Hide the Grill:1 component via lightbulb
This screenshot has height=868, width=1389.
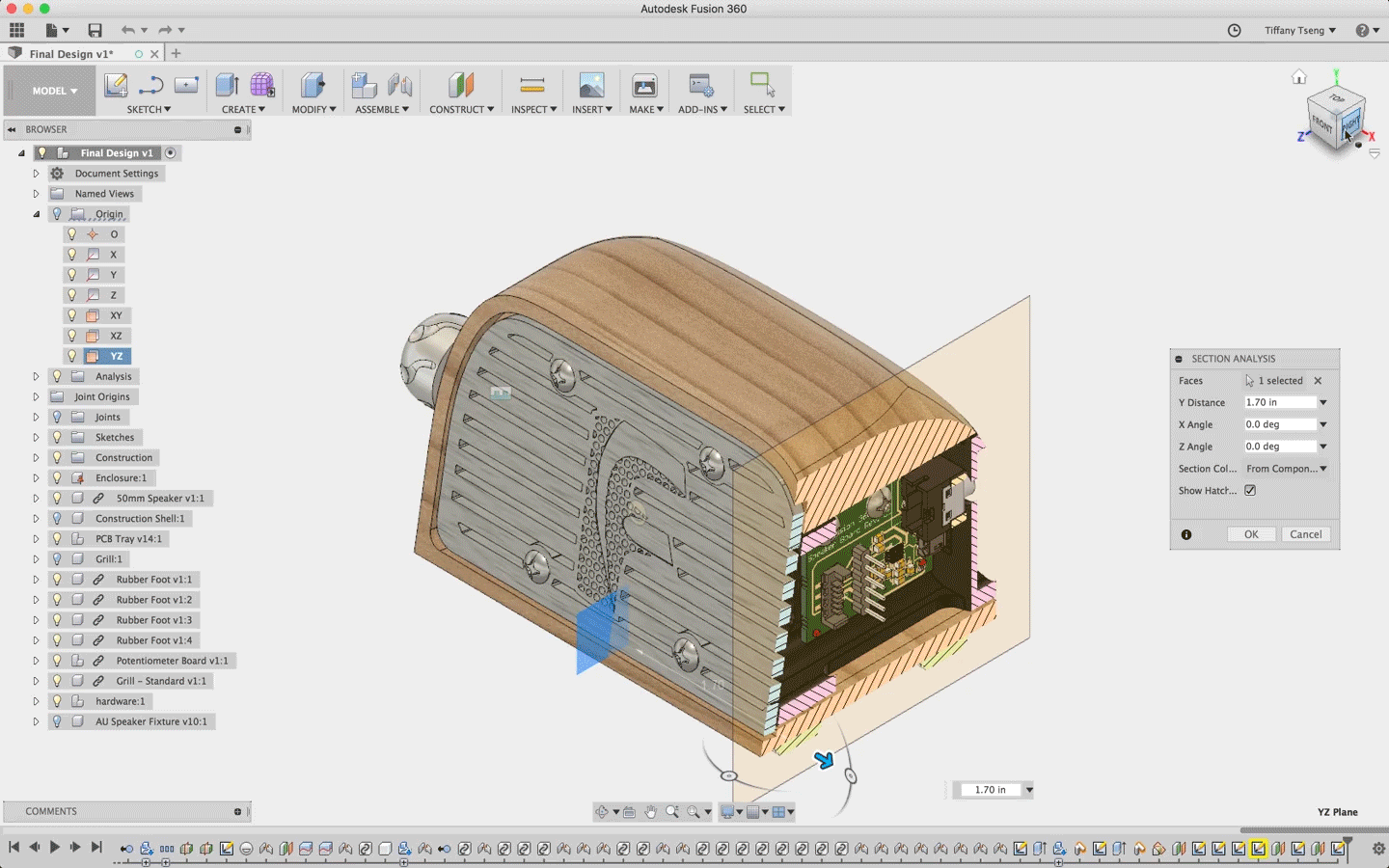(x=57, y=559)
